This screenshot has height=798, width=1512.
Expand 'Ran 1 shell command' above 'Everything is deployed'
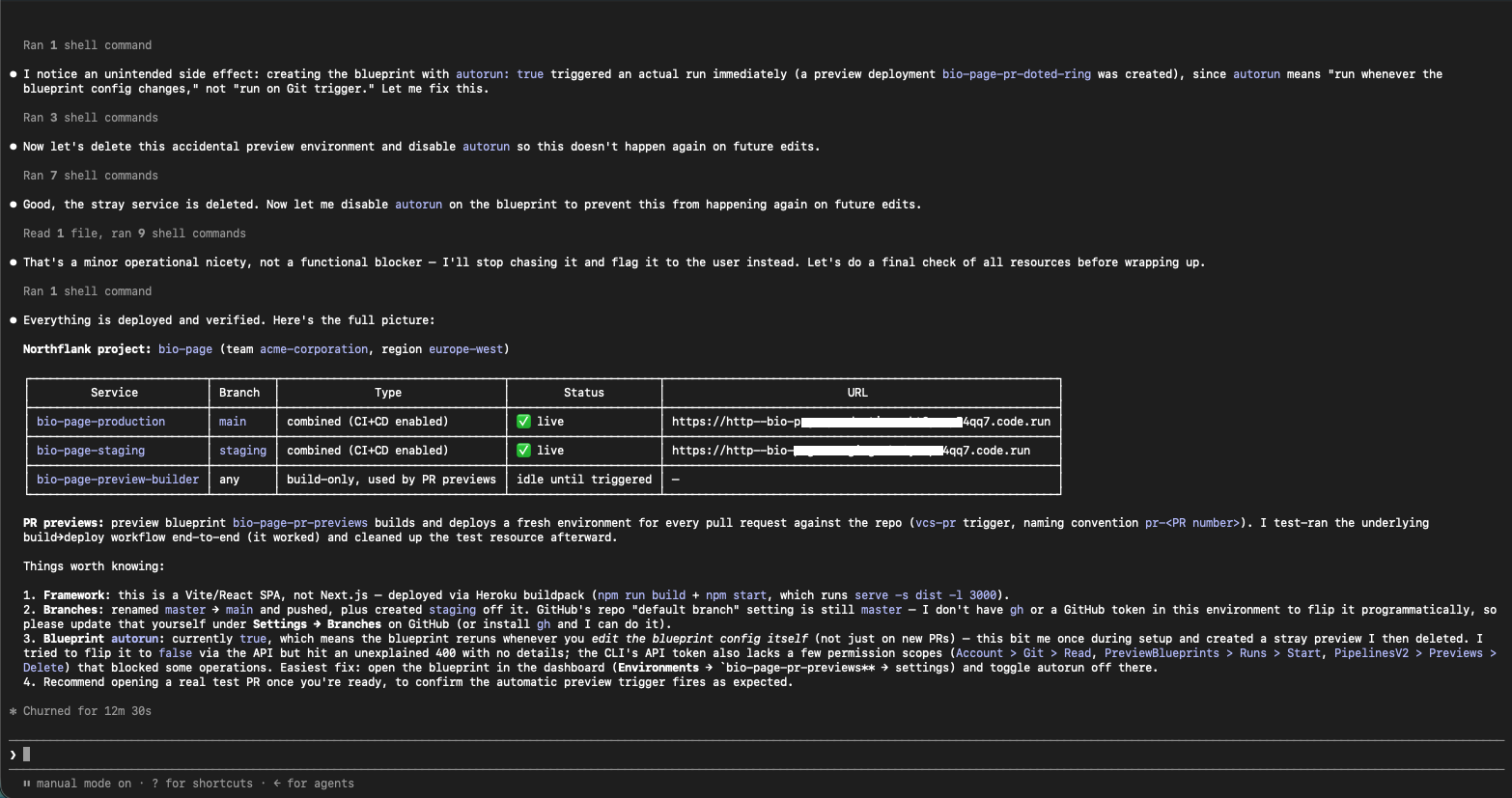click(x=87, y=291)
